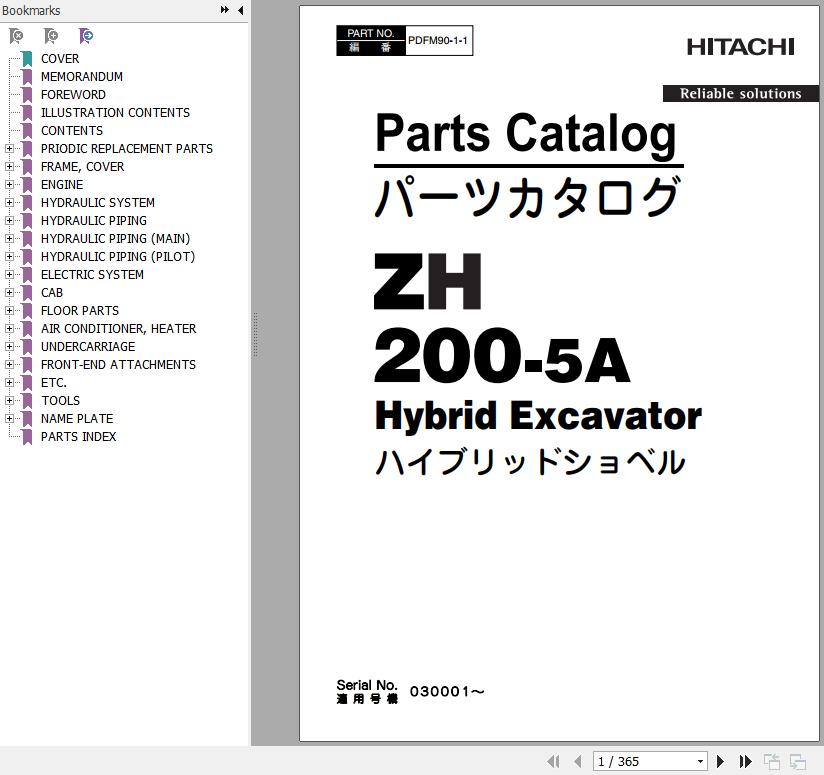Click the add new bookmark icon

(x=51, y=36)
